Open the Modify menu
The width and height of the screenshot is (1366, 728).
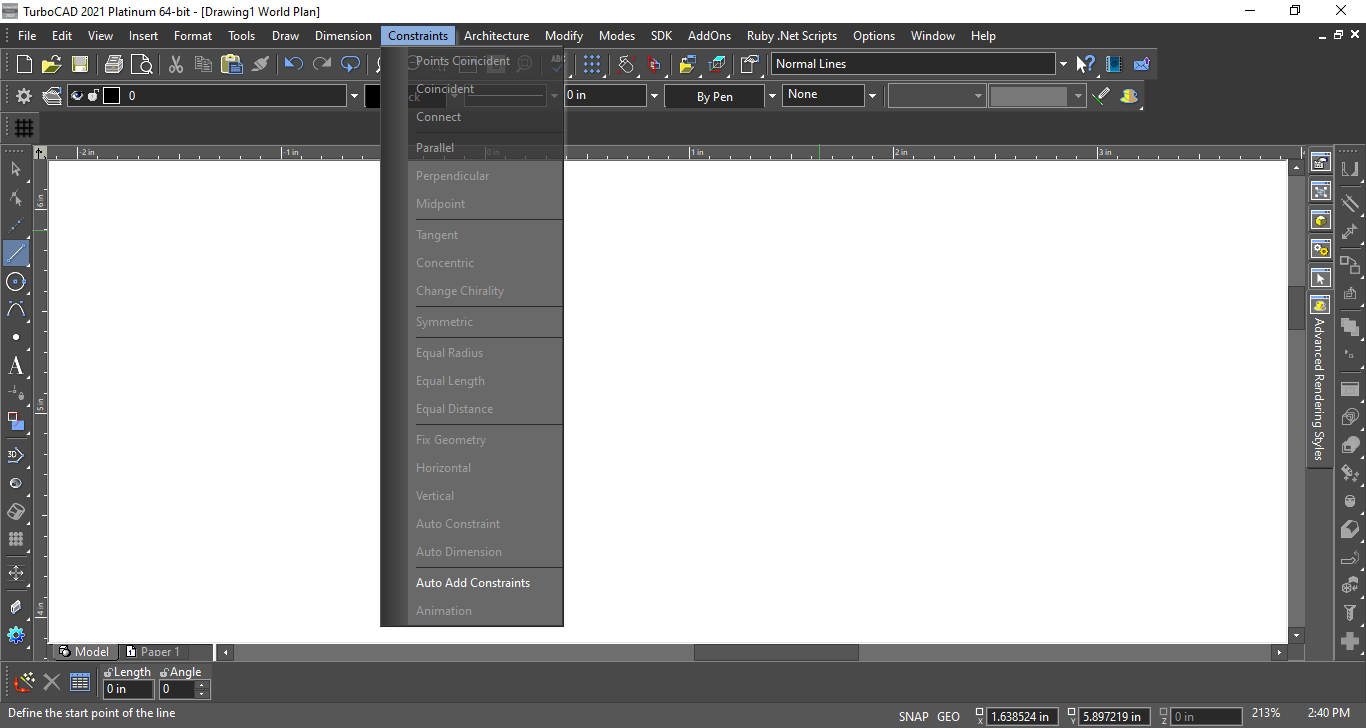564,36
